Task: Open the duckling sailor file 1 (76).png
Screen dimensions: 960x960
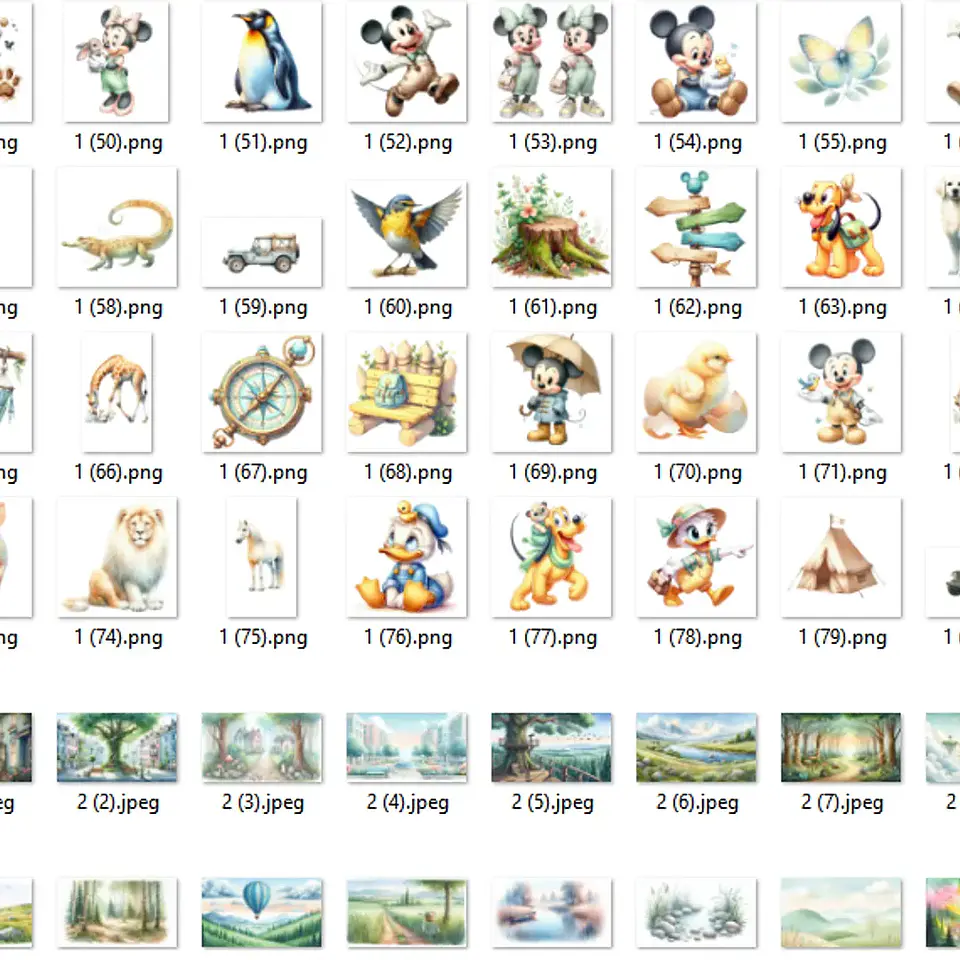Action: 406,557
